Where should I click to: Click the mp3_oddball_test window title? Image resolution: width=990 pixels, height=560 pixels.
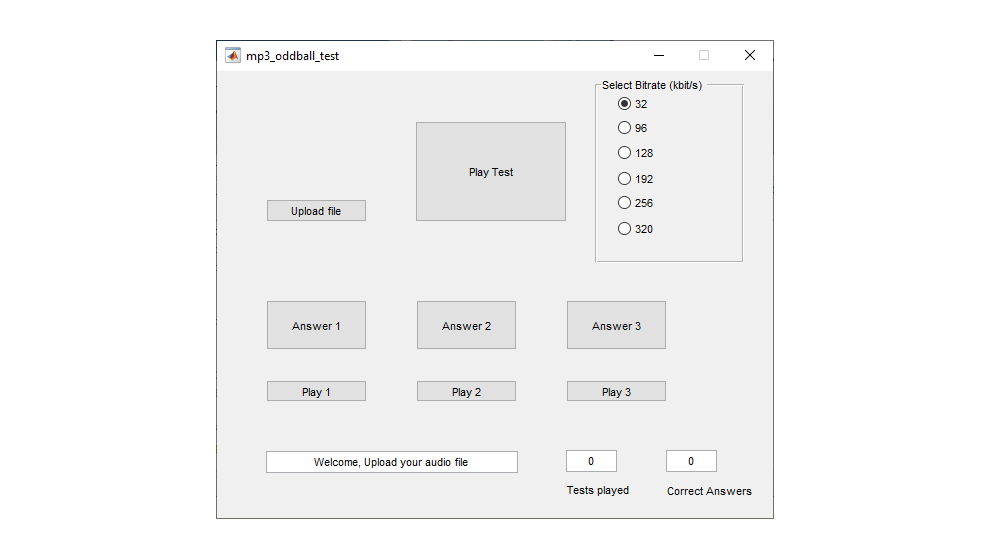(x=292, y=56)
